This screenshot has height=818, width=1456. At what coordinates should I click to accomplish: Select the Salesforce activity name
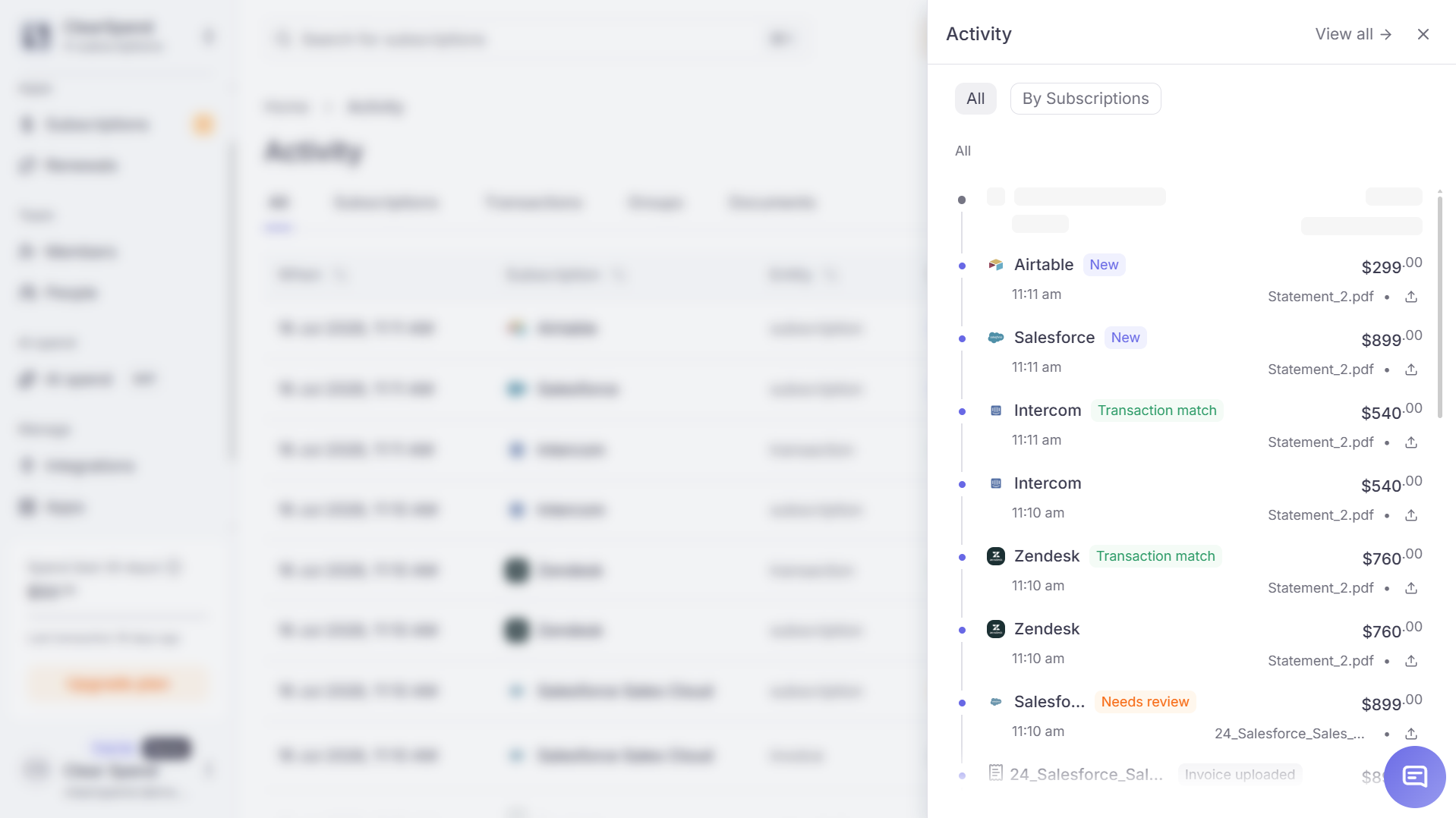[1054, 338]
